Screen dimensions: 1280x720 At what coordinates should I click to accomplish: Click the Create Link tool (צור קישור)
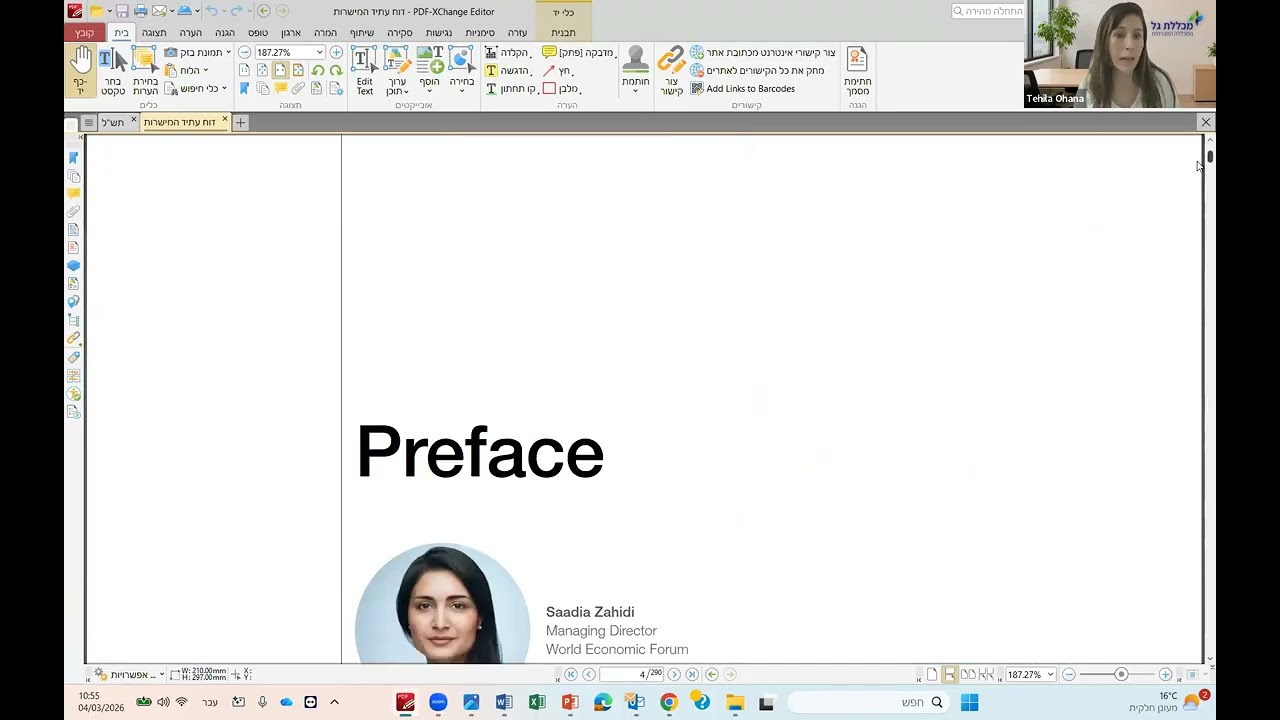671,72
